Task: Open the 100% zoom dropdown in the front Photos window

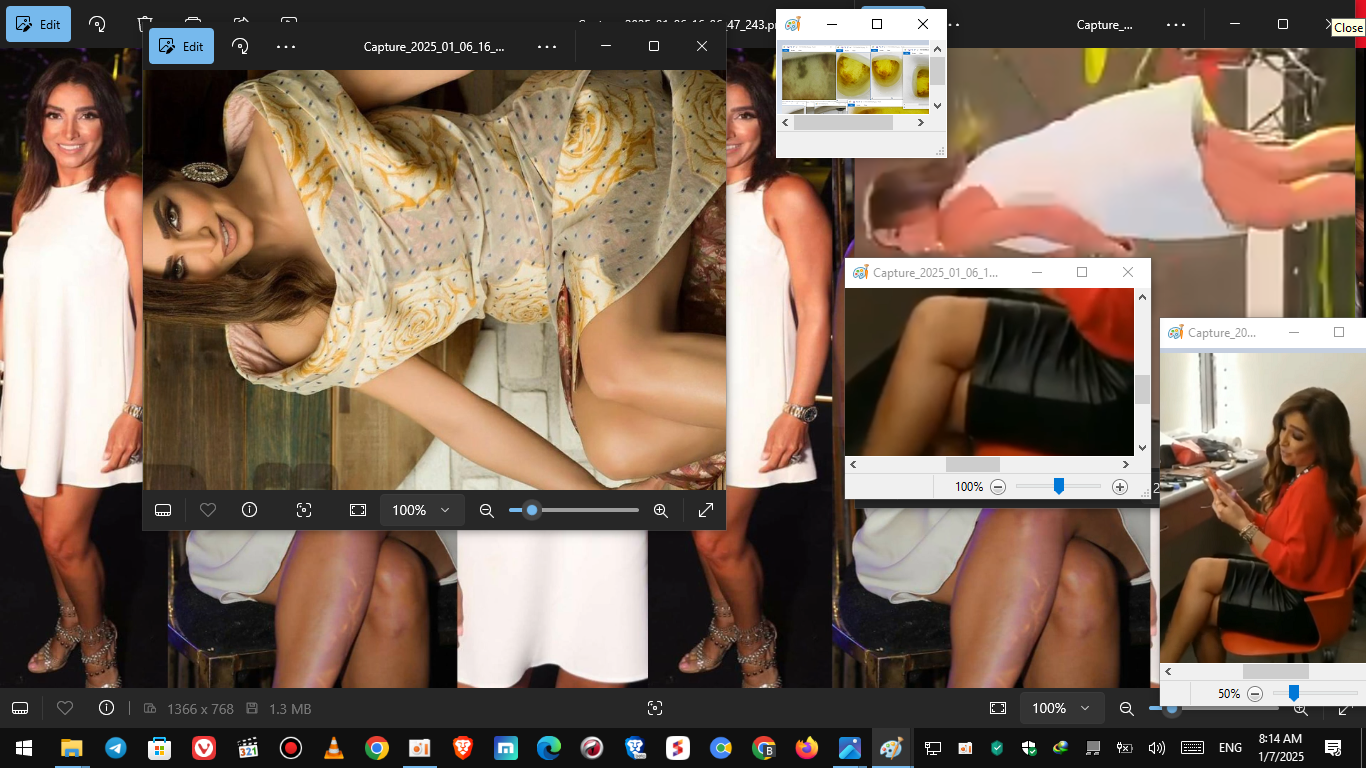Action: click(421, 510)
